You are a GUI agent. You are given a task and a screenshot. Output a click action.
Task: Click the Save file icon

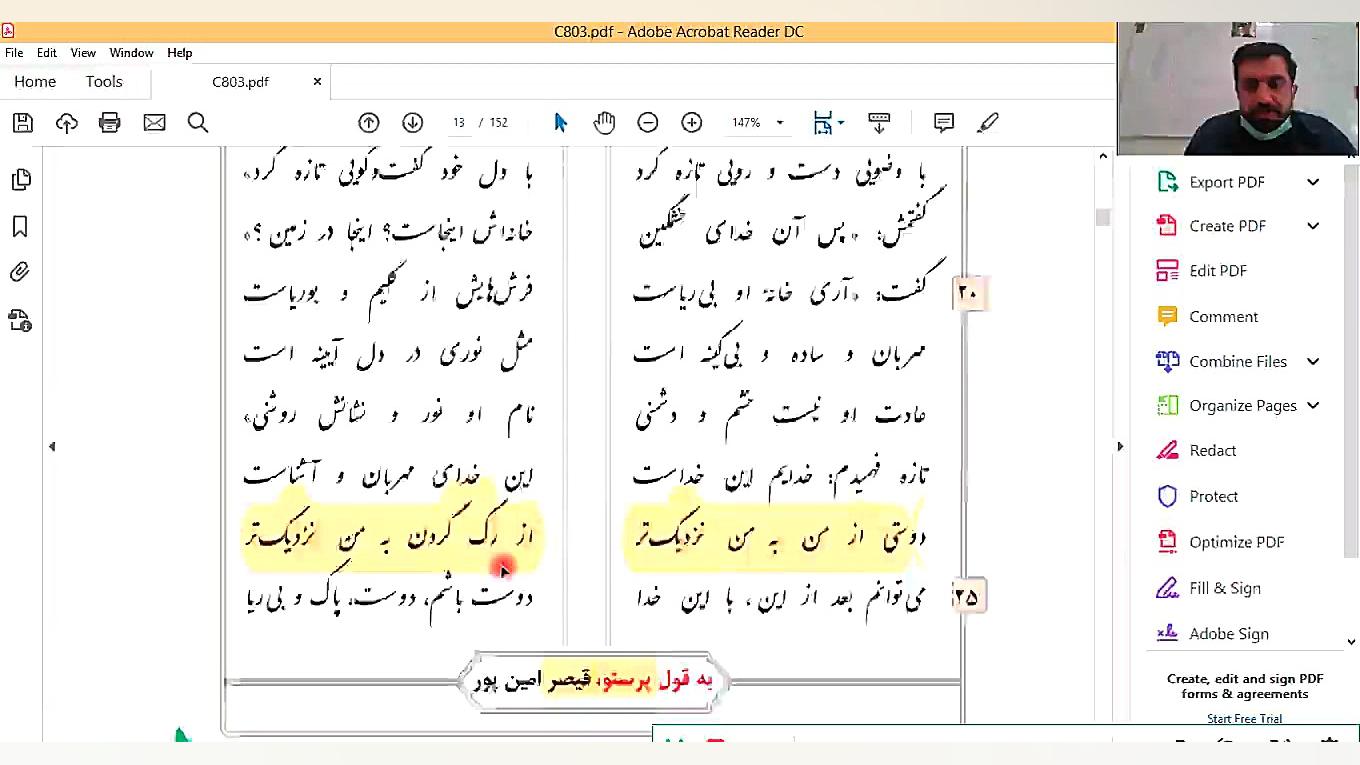click(22, 122)
